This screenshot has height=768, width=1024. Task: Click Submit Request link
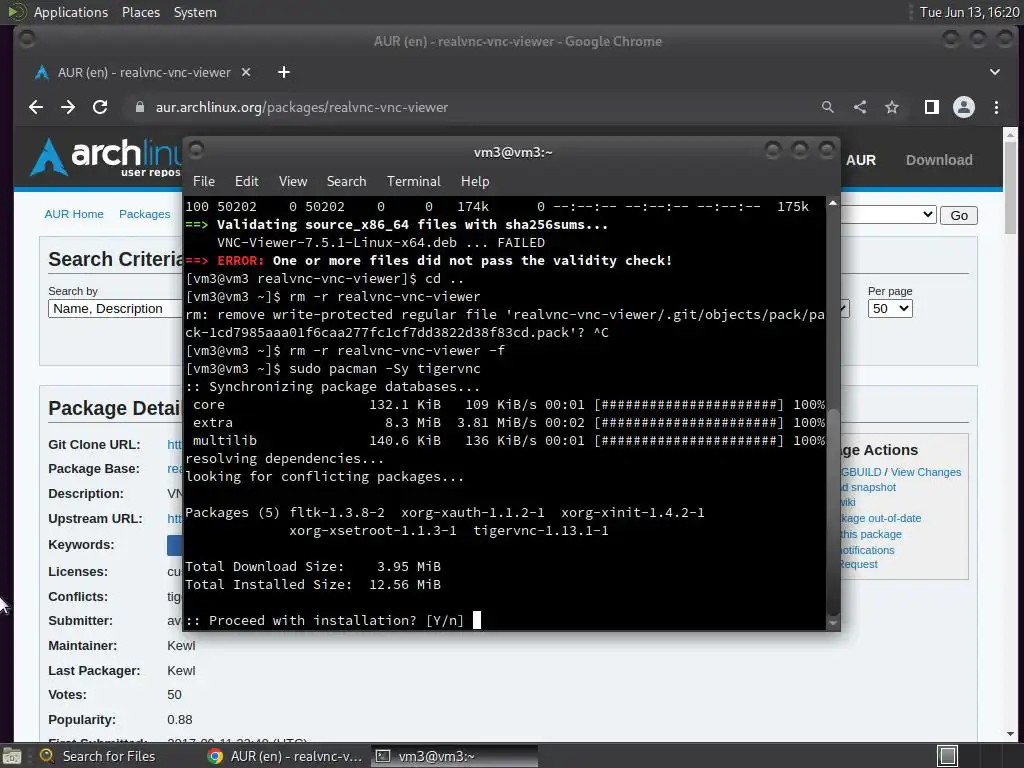(x=859, y=564)
